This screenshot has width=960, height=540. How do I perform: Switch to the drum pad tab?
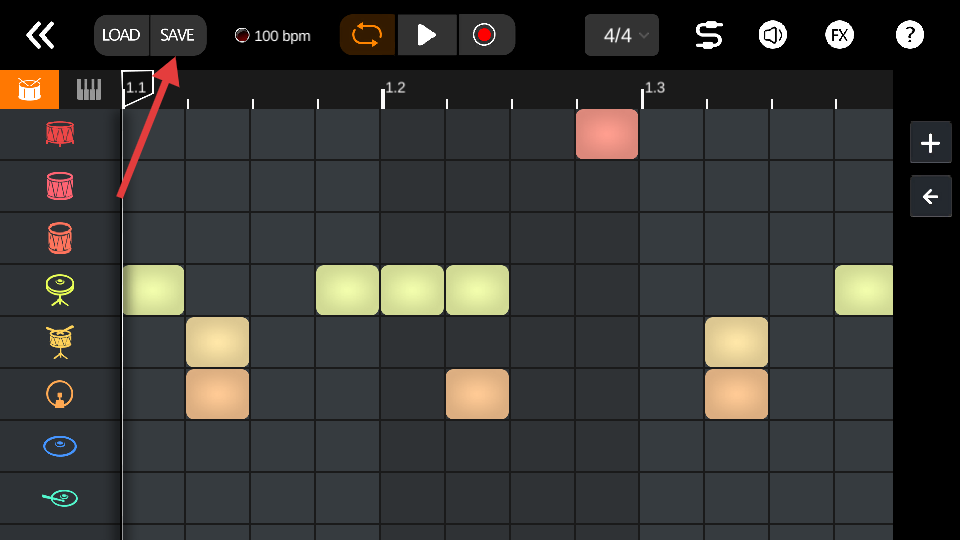click(x=30, y=90)
